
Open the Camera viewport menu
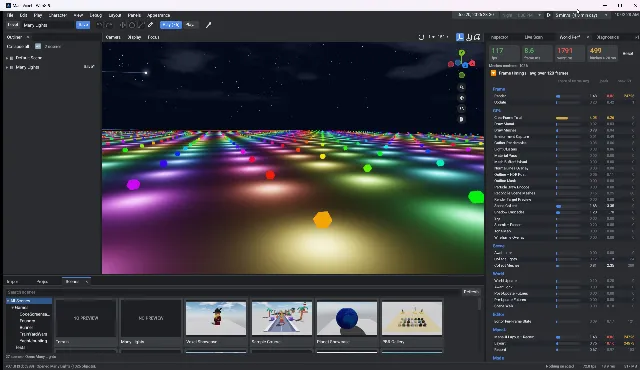coord(113,37)
